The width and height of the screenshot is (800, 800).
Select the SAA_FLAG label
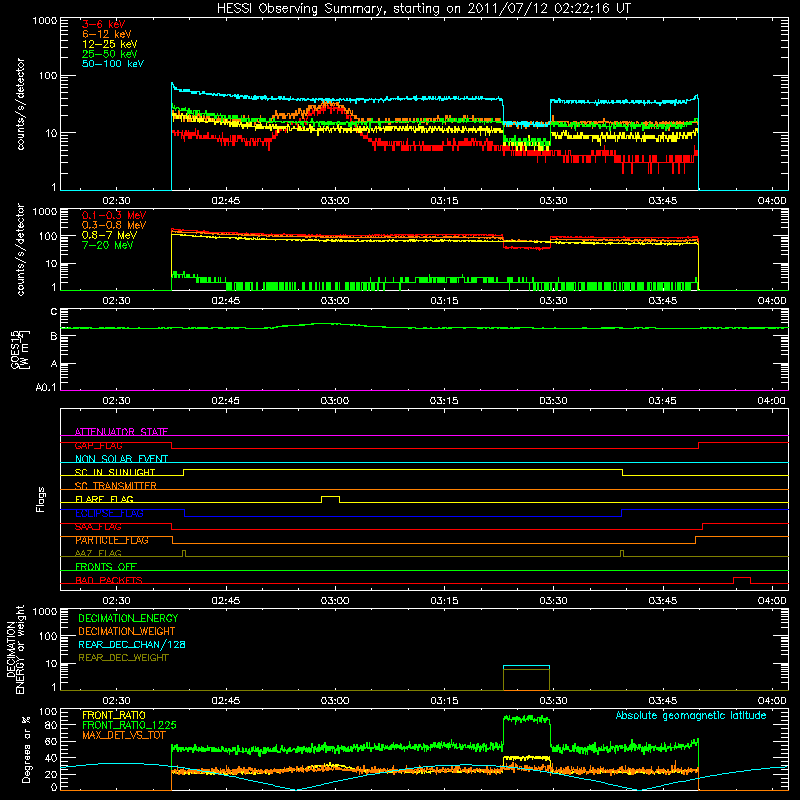(x=98, y=527)
